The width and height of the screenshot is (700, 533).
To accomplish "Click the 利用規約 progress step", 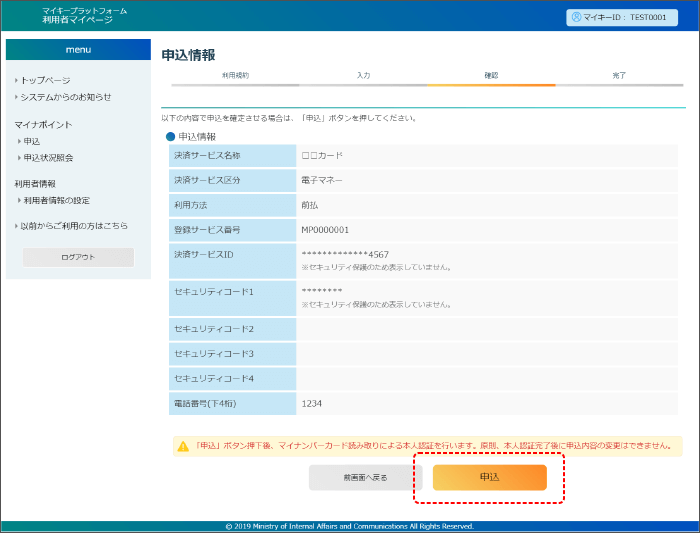I will coord(235,76).
